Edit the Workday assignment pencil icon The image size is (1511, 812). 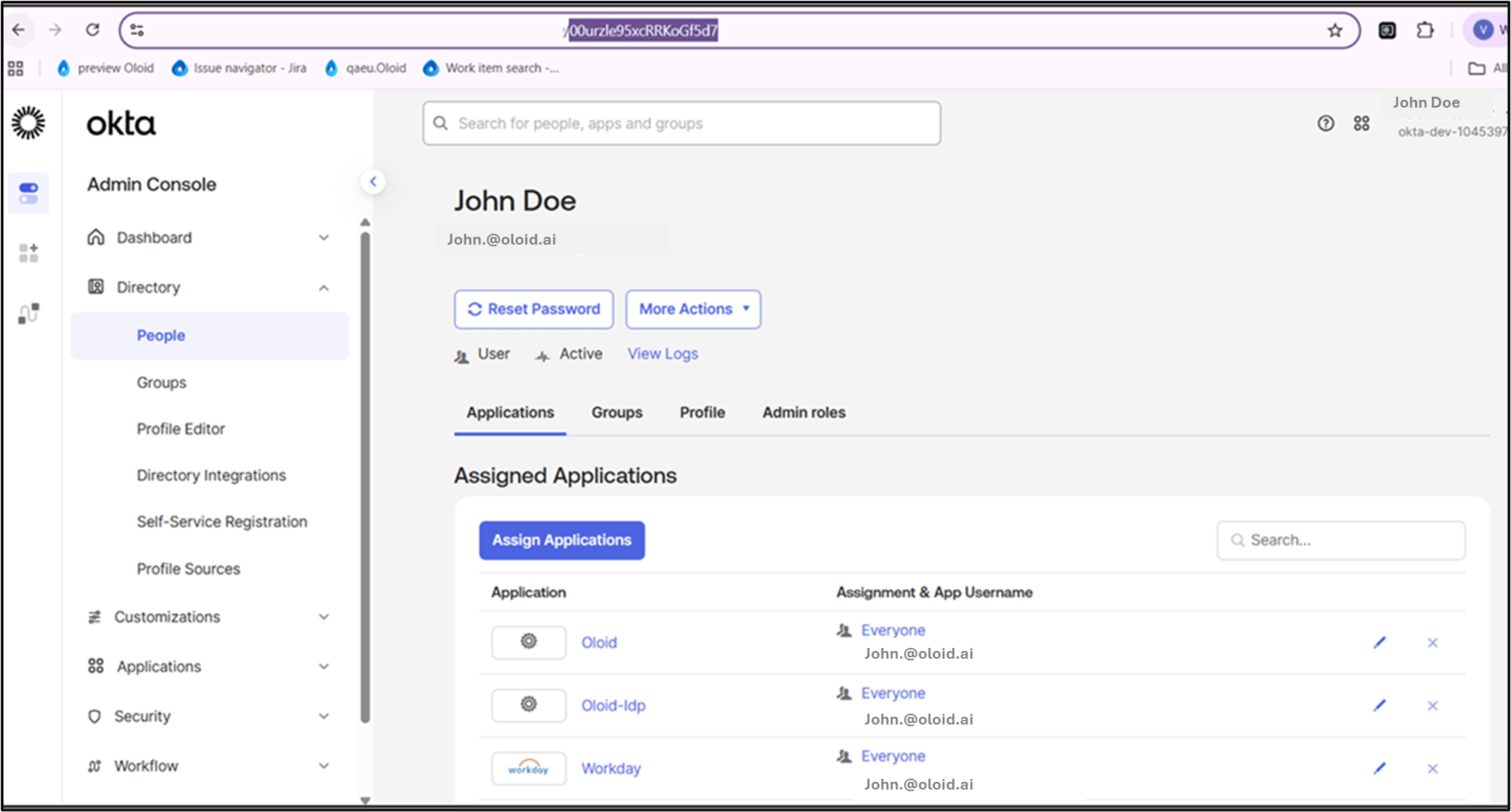pos(1379,768)
